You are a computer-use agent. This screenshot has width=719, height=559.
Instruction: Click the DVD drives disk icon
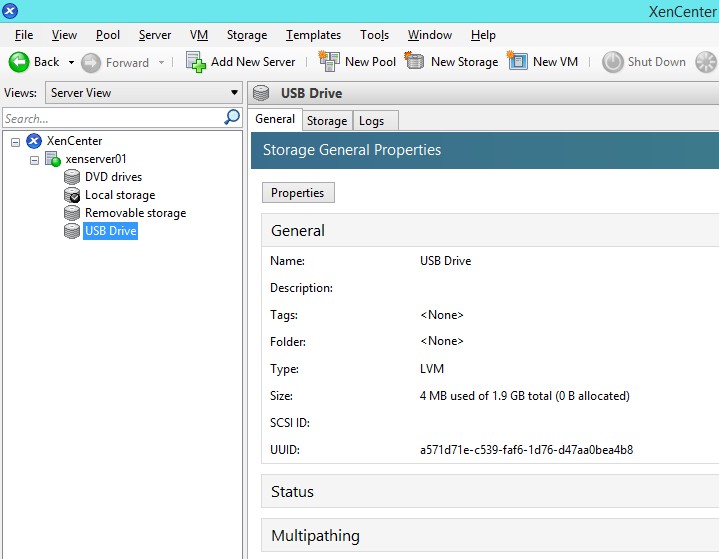tap(72, 177)
